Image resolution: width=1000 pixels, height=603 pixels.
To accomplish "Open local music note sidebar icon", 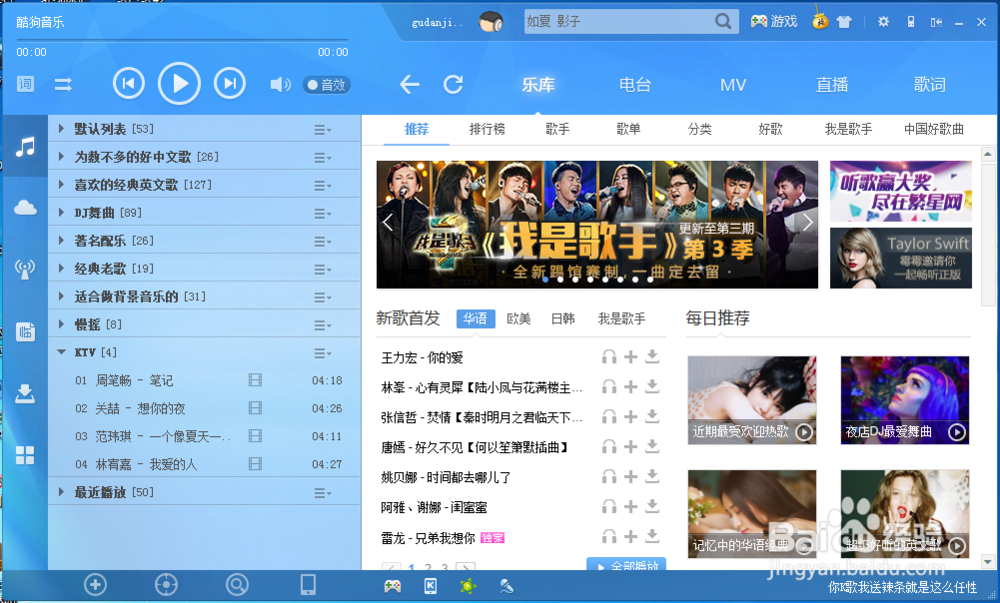I will coord(25,147).
